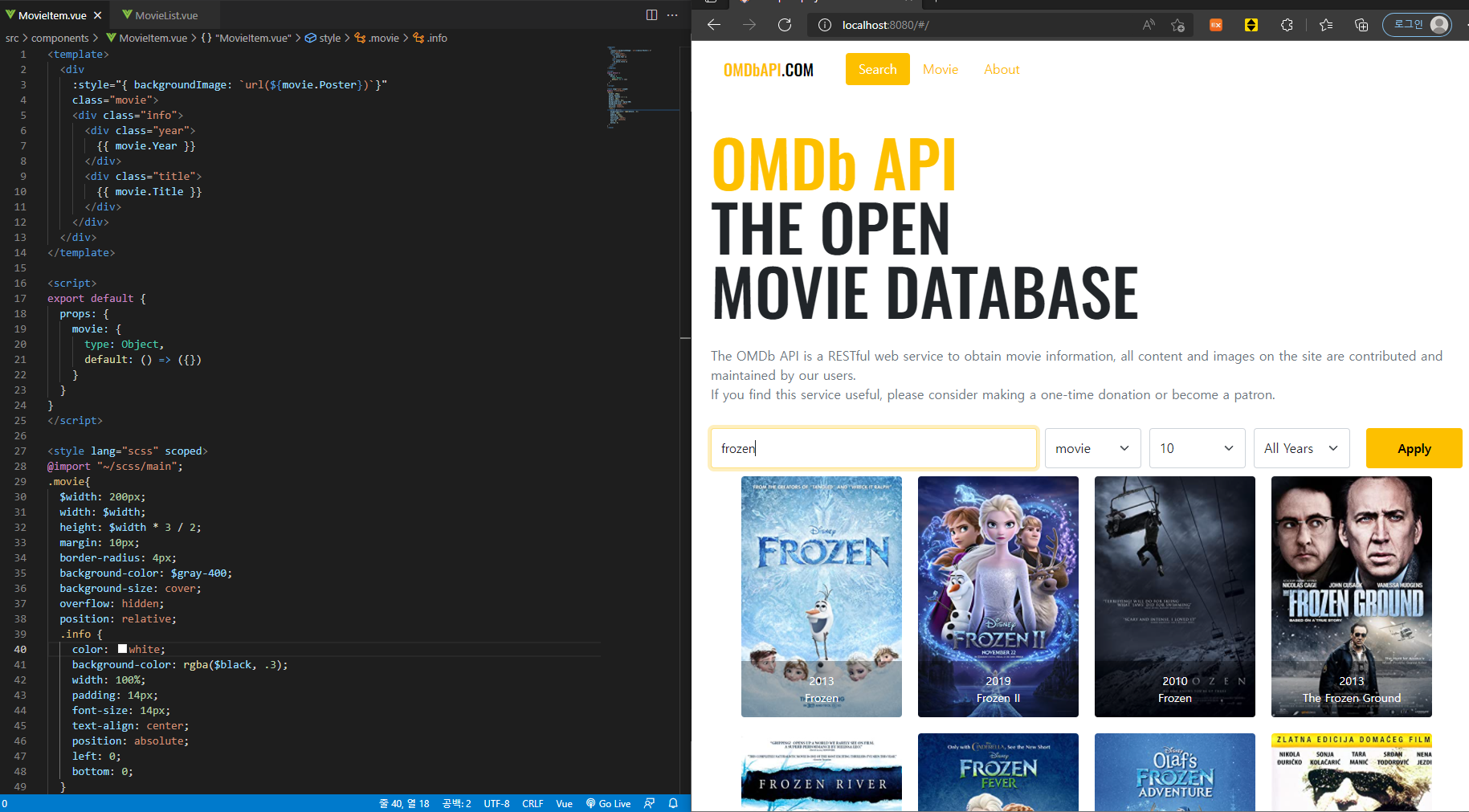The image size is (1469, 812).
Task: Click the 로그인 profile button
Action: coord(1418,25)
